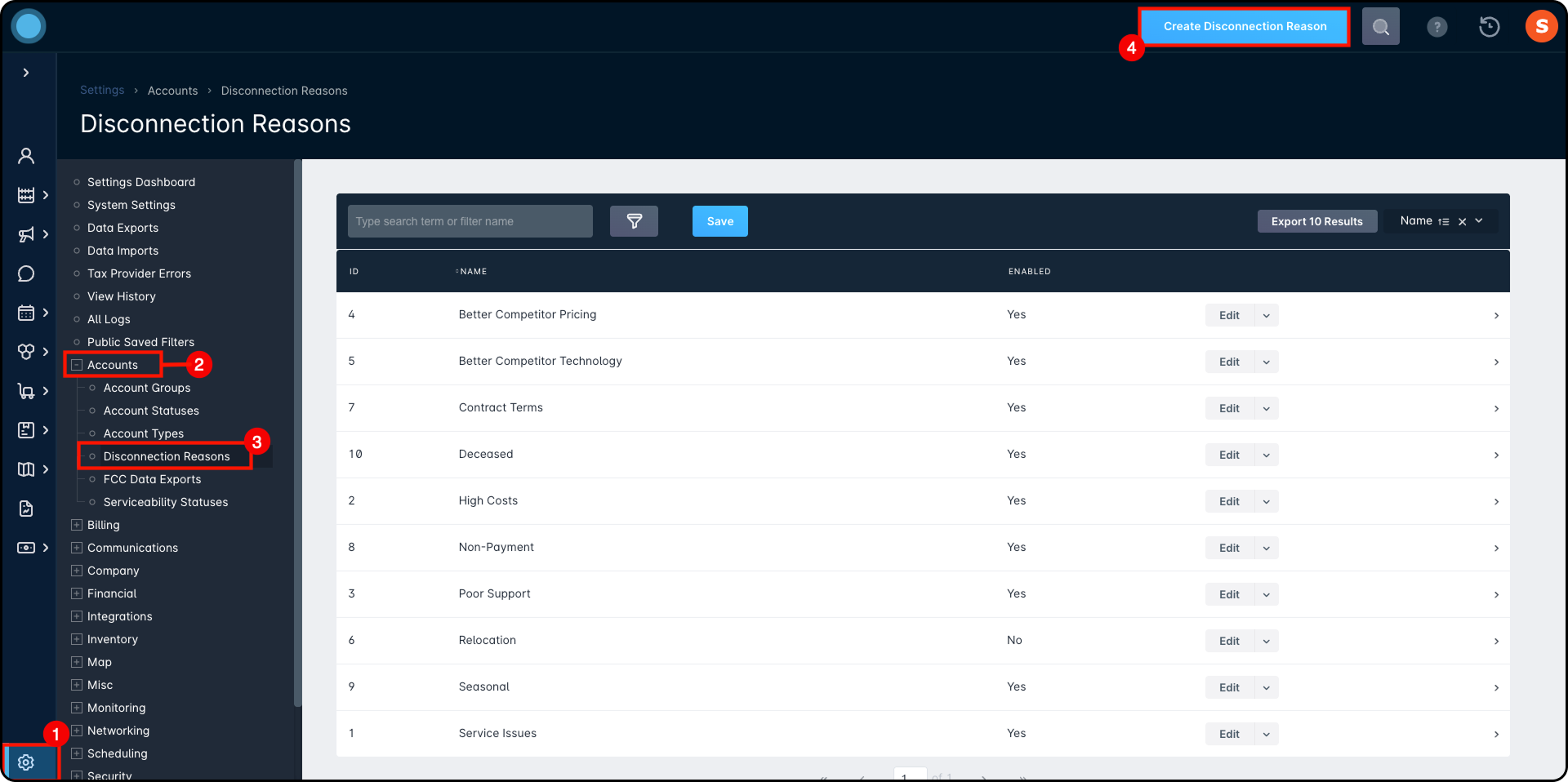Viewport: 1568px width, 782px height.
Task: Collapse the Accounts tree section
Action: click(x=77, y=365)
